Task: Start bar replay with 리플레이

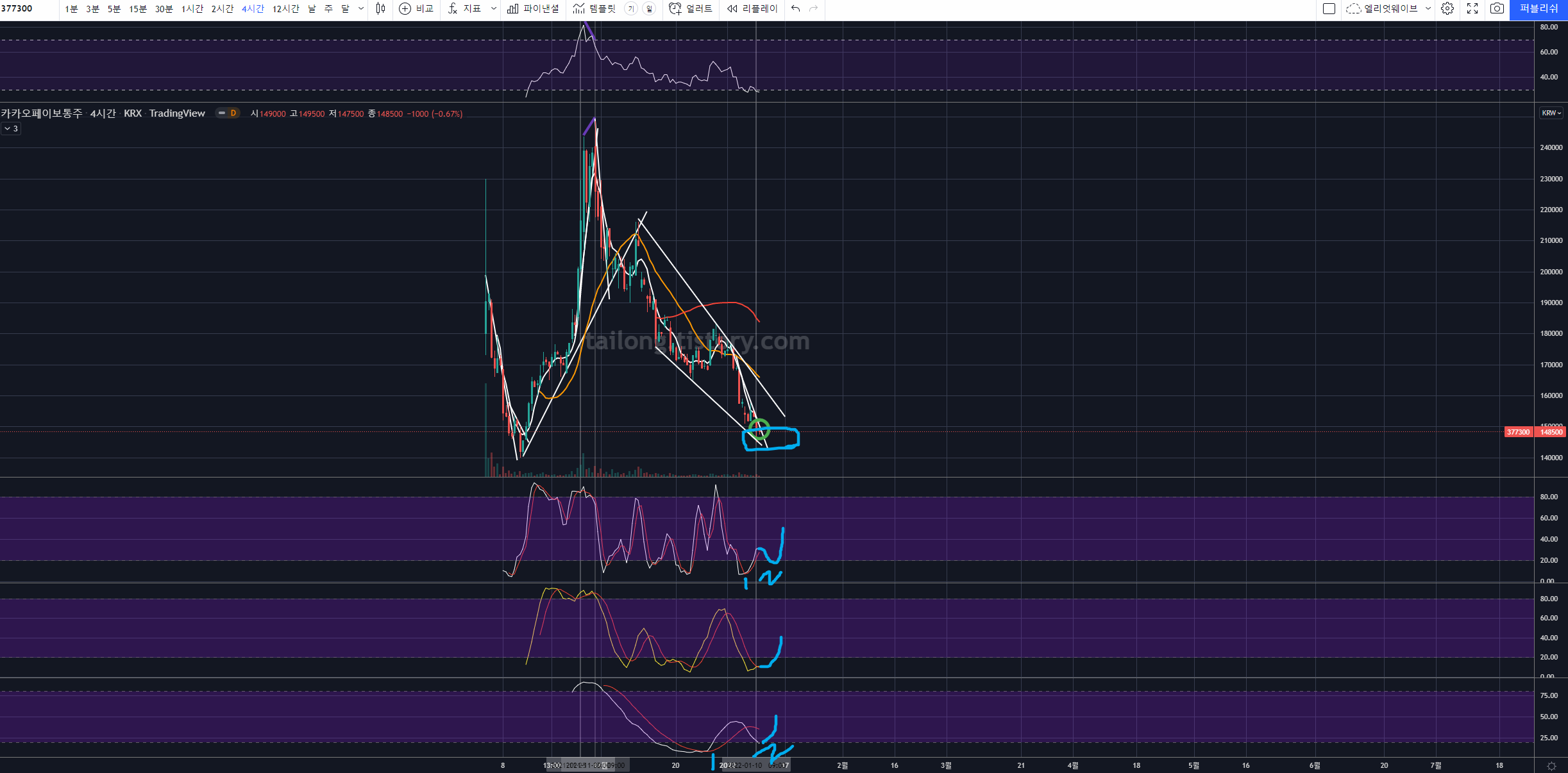Action: (752, 8)
